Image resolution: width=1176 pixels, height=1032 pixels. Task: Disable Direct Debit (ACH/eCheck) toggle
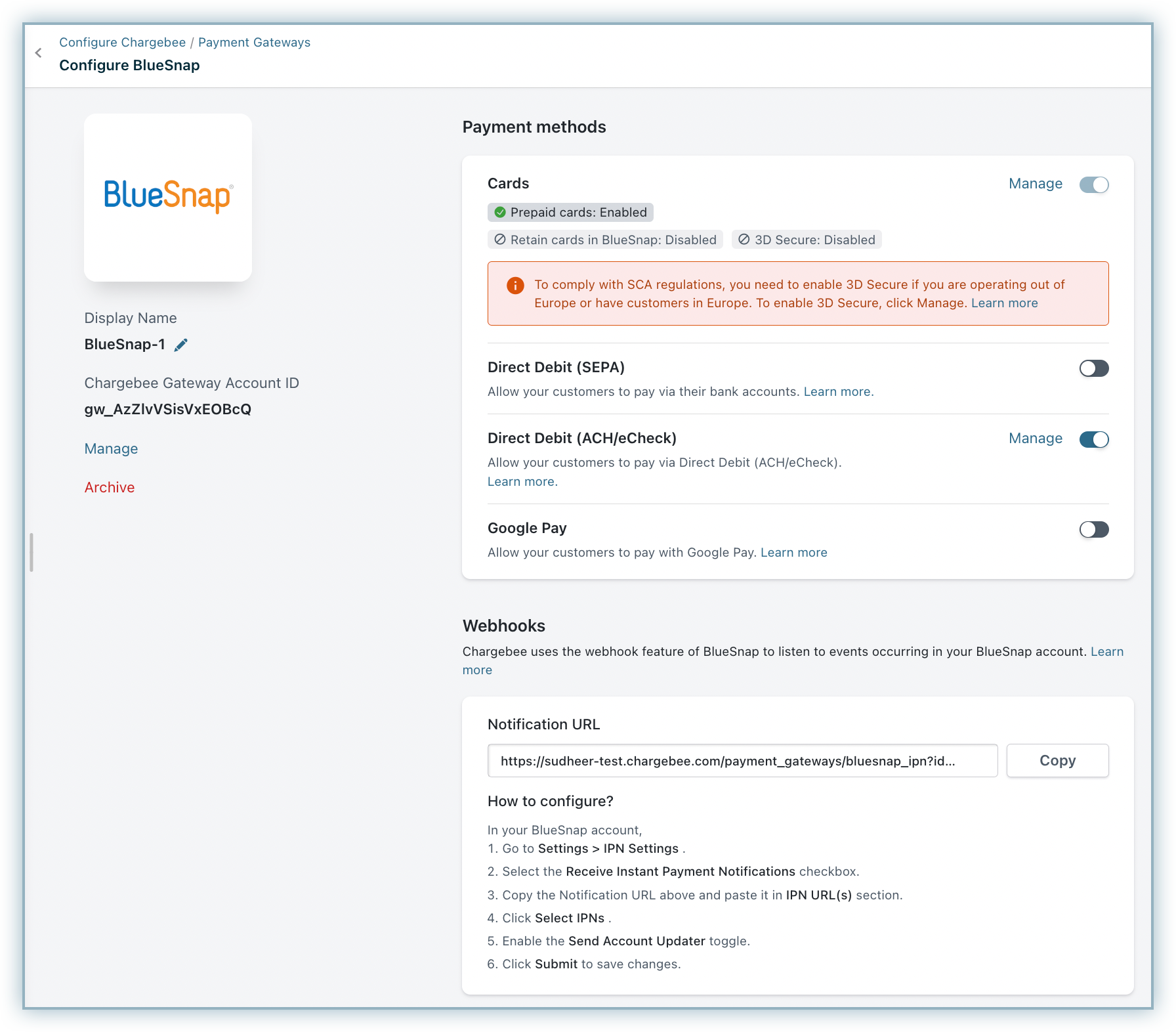pos(1093,439)
